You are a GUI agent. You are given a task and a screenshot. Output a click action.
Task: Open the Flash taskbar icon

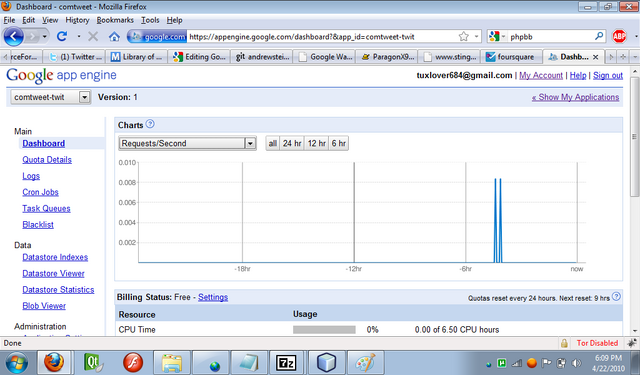133,362
